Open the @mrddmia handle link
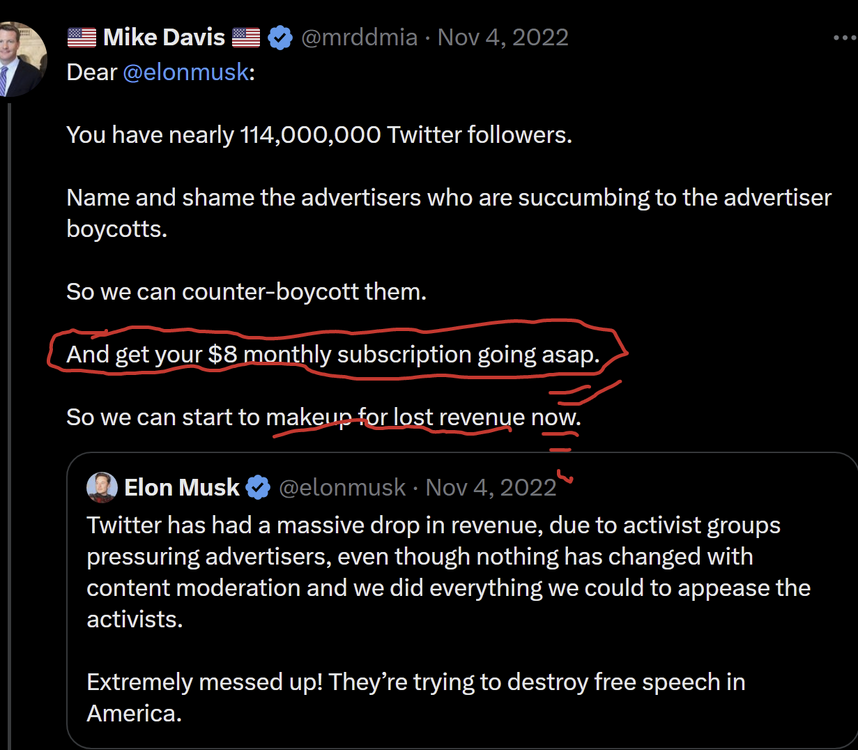 click(360, 38)
